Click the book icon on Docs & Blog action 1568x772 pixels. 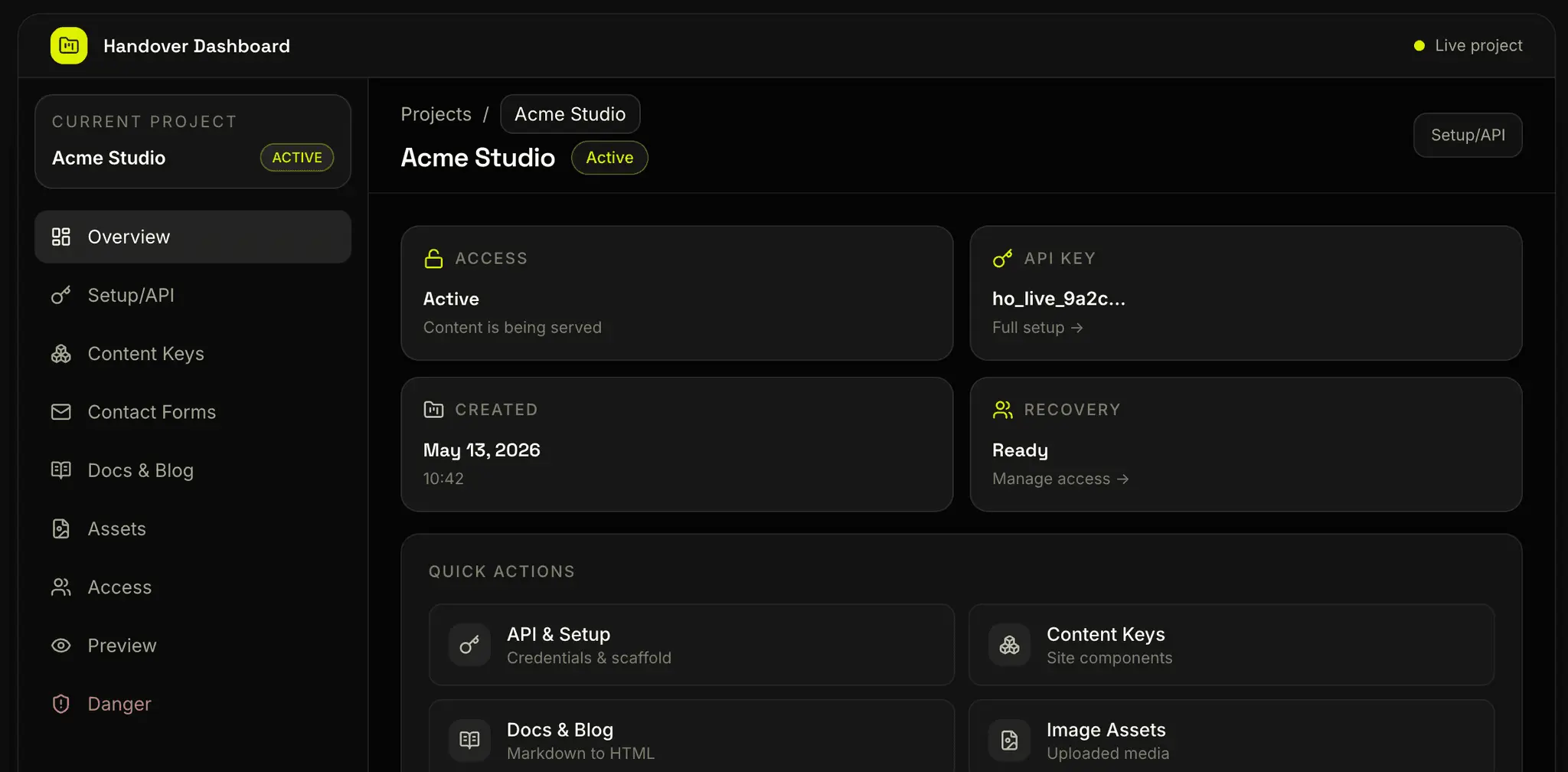click(x=469, y=740)
